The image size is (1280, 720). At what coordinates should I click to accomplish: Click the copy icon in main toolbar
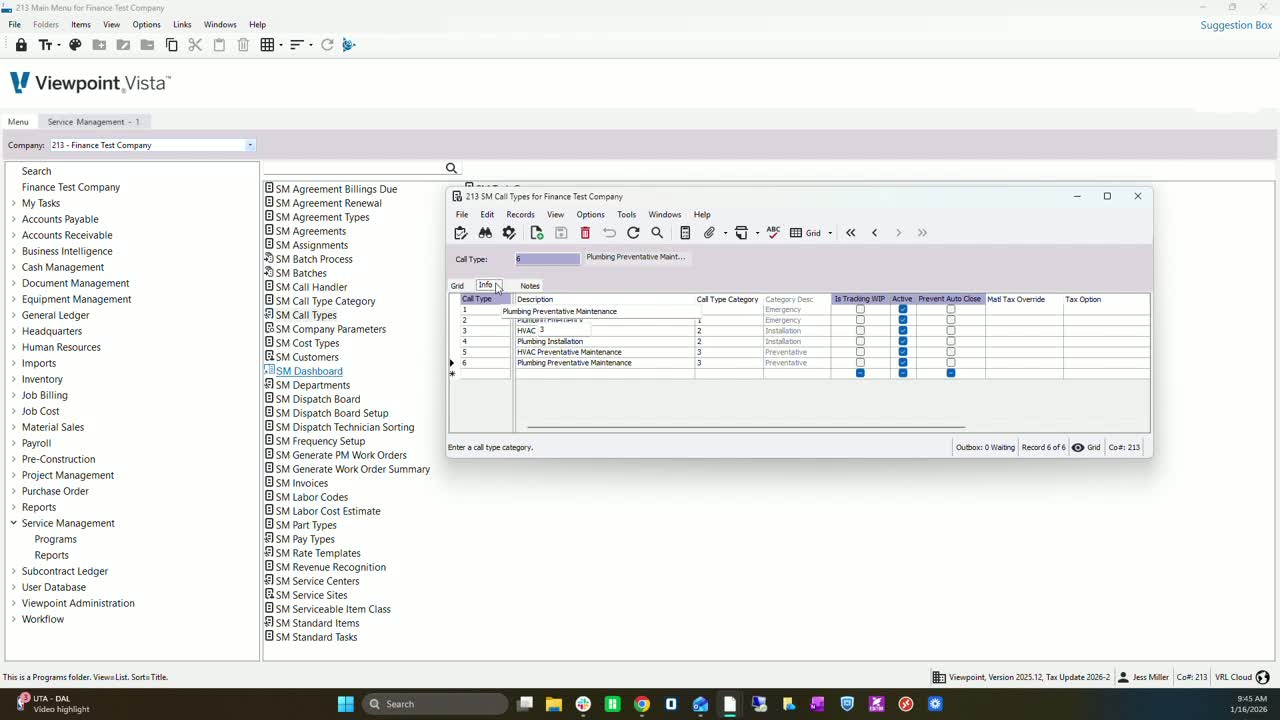tap(171, 45)
